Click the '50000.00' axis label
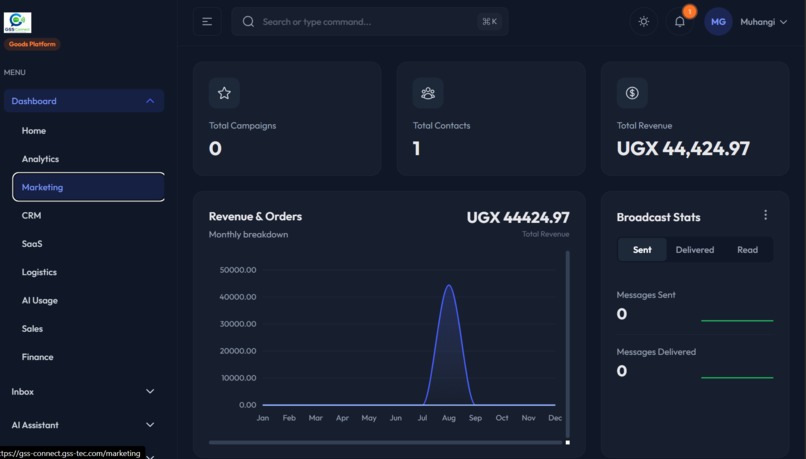806x459 pixels. click(238, 270)
